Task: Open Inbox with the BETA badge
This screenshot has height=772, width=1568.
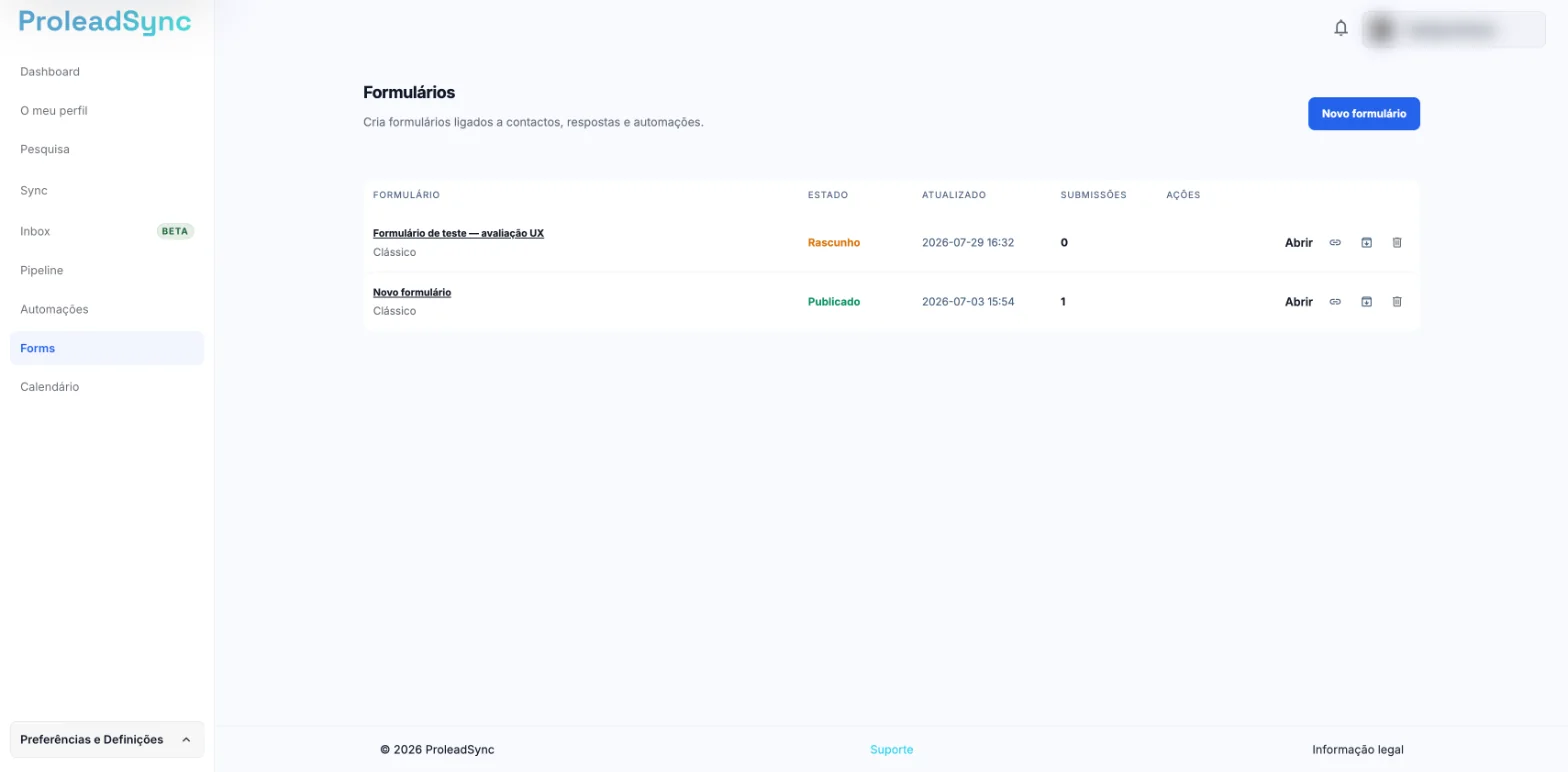Action: coord(107,231)
